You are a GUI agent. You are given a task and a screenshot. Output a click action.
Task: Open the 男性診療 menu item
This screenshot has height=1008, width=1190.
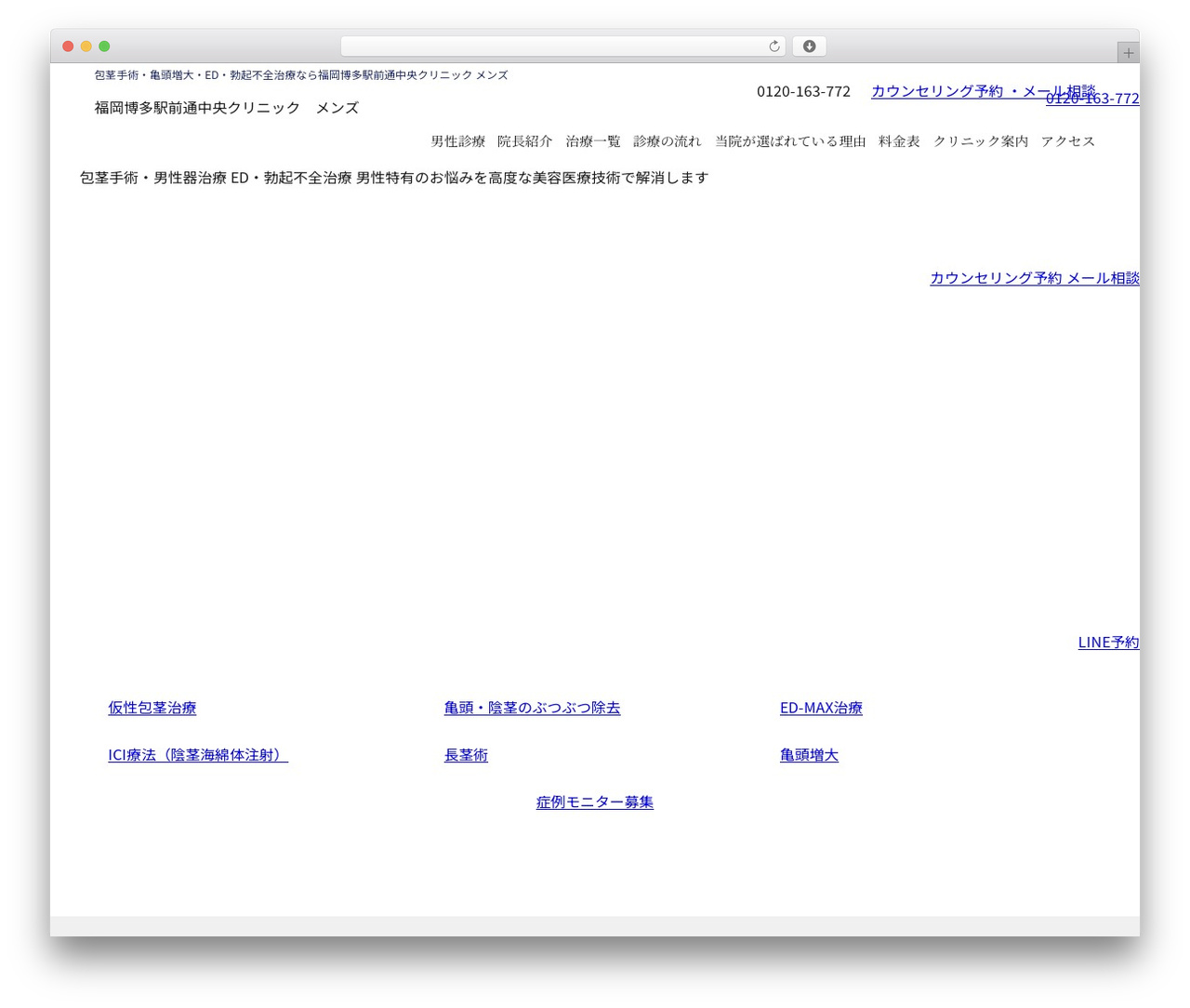coord(458,141)
